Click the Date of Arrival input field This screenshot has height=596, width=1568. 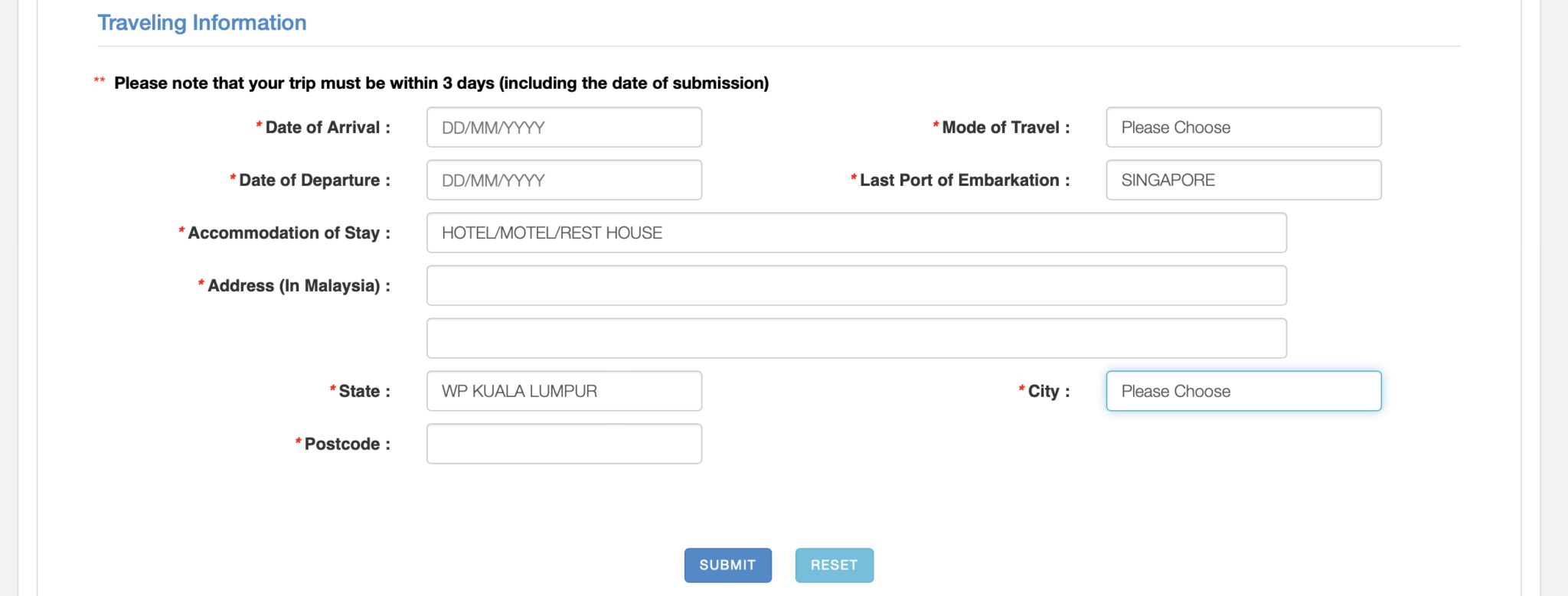coord(563,127)
